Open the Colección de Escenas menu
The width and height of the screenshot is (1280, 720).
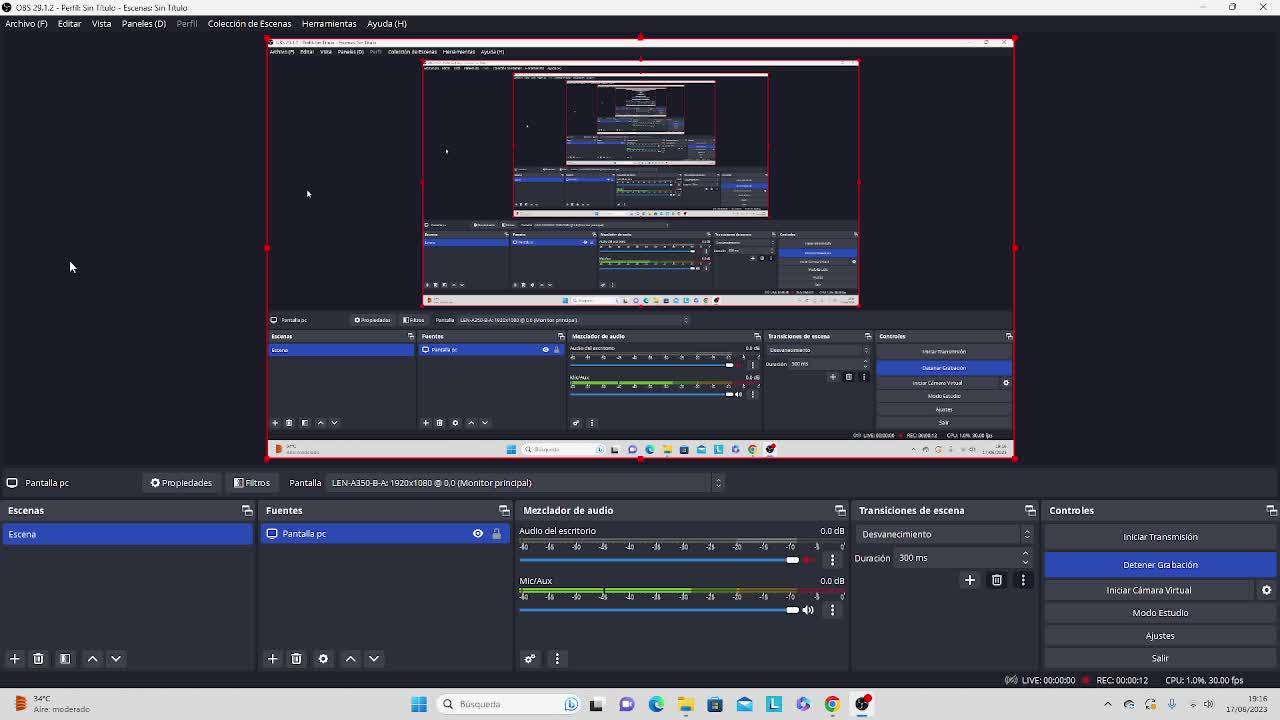(249, 23)
